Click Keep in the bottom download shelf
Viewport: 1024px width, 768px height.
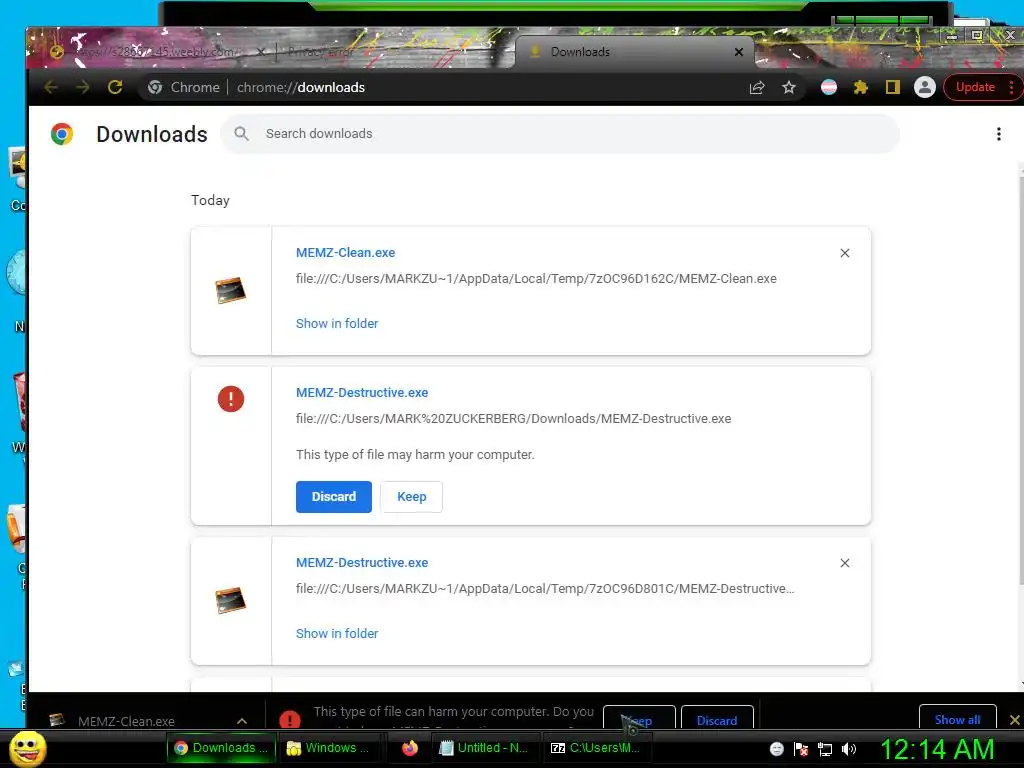pos(639,719)
